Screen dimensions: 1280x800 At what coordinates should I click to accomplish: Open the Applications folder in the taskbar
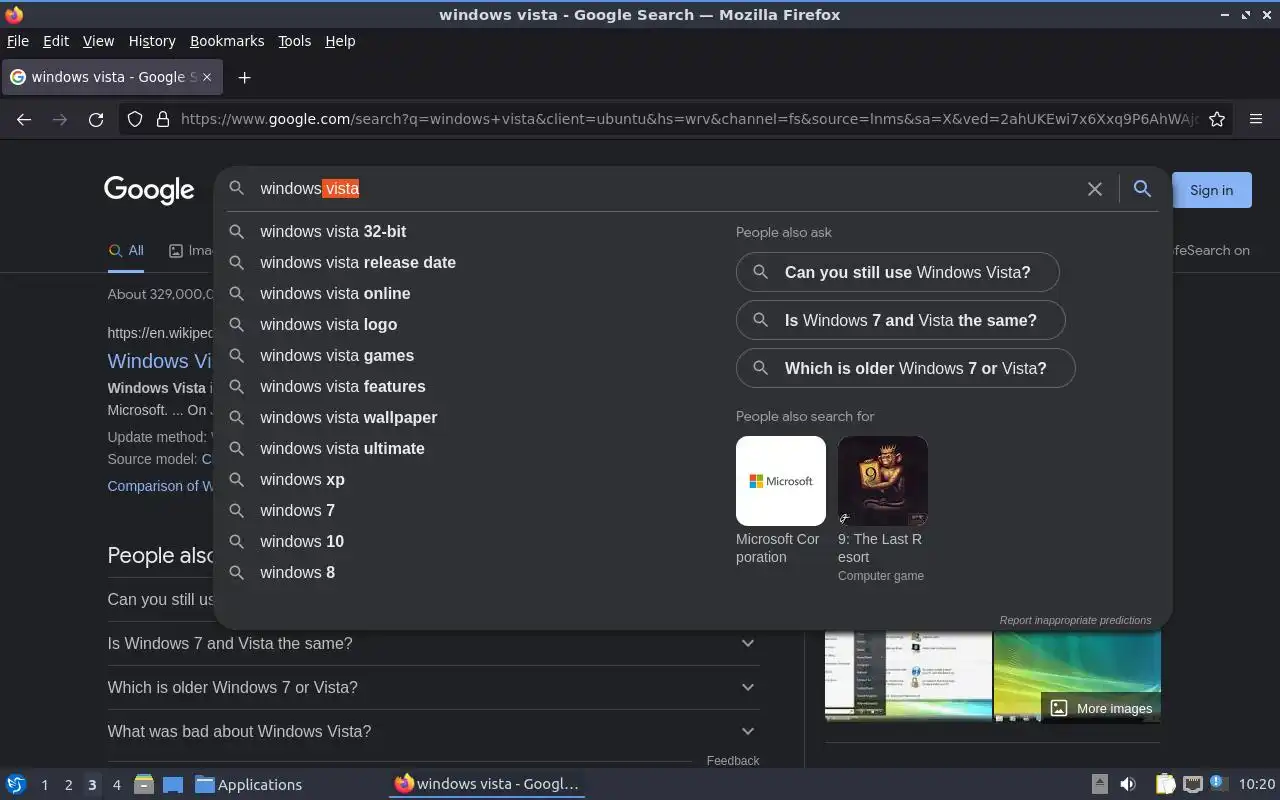click(x=248, y=784)
